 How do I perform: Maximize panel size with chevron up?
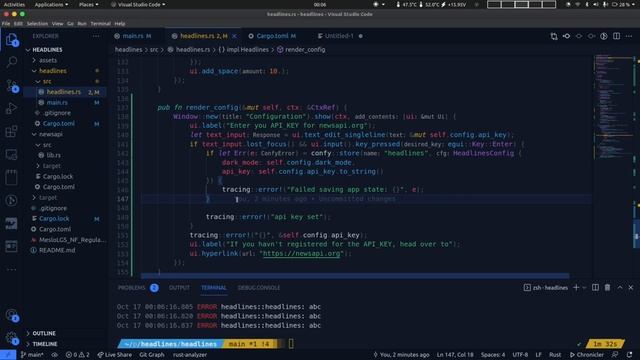pyautogui.click(x=620, y=288)
